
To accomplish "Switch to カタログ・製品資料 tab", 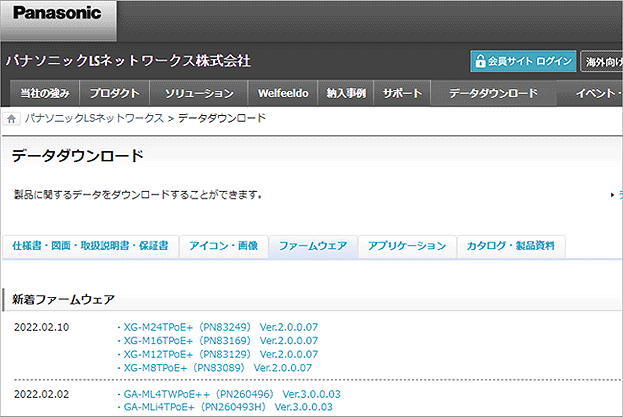I will pos(511,246).
